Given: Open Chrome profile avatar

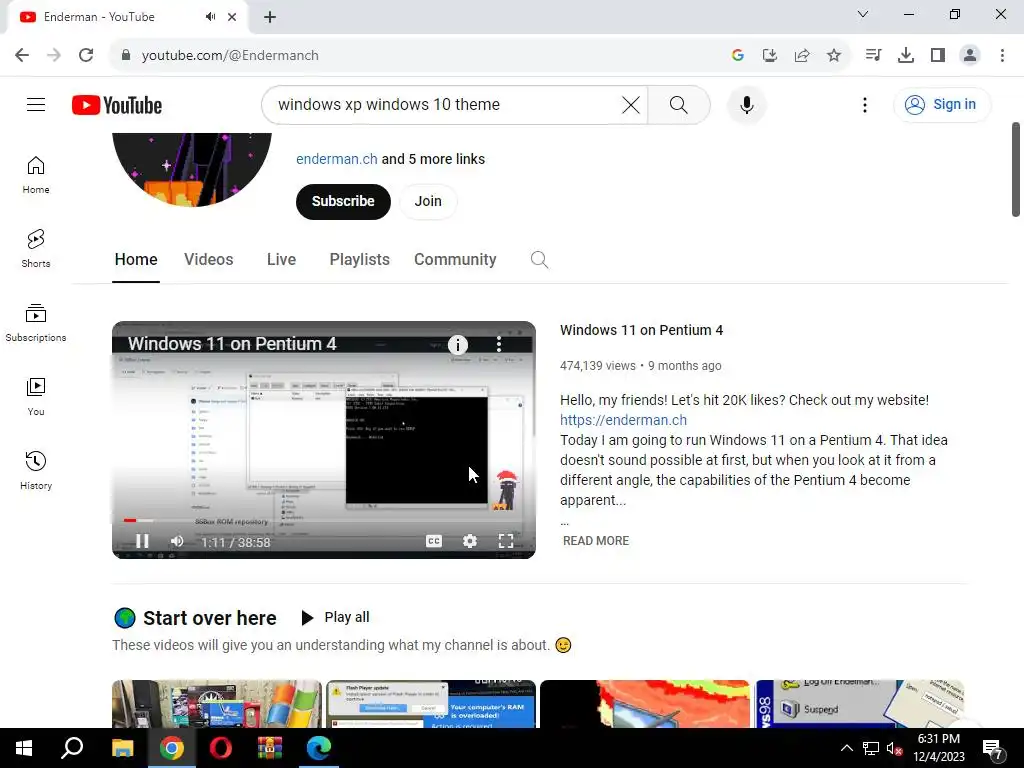Looking at the screenshot, I should pos(970,55).
